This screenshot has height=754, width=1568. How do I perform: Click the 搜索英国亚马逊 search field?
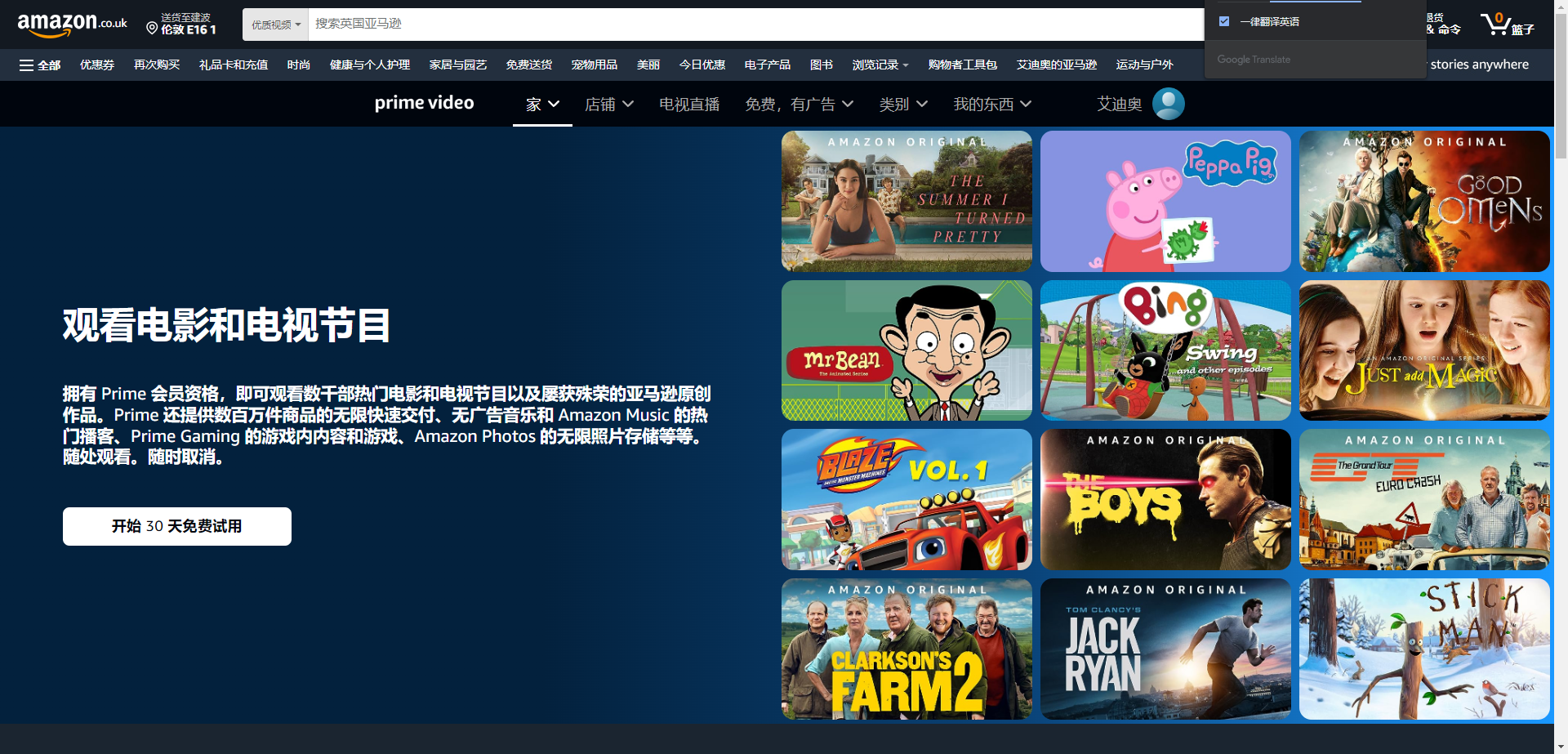[755, 25]
